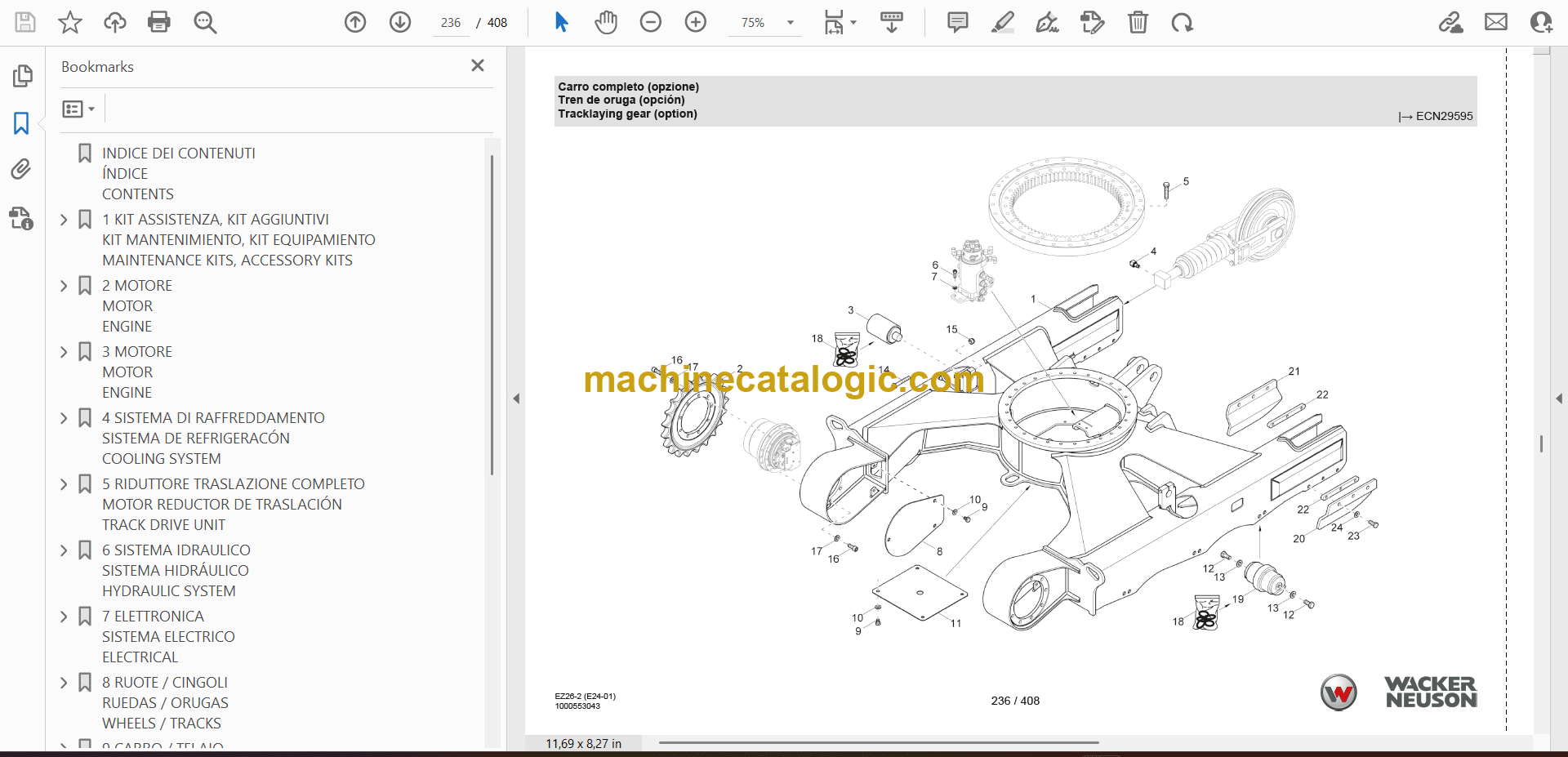Image resolution: width=1568 pixels, height=757 pixels.
Task: Upload the file to cloud storage
Action: pyautogui.click(x=115, y=22)
